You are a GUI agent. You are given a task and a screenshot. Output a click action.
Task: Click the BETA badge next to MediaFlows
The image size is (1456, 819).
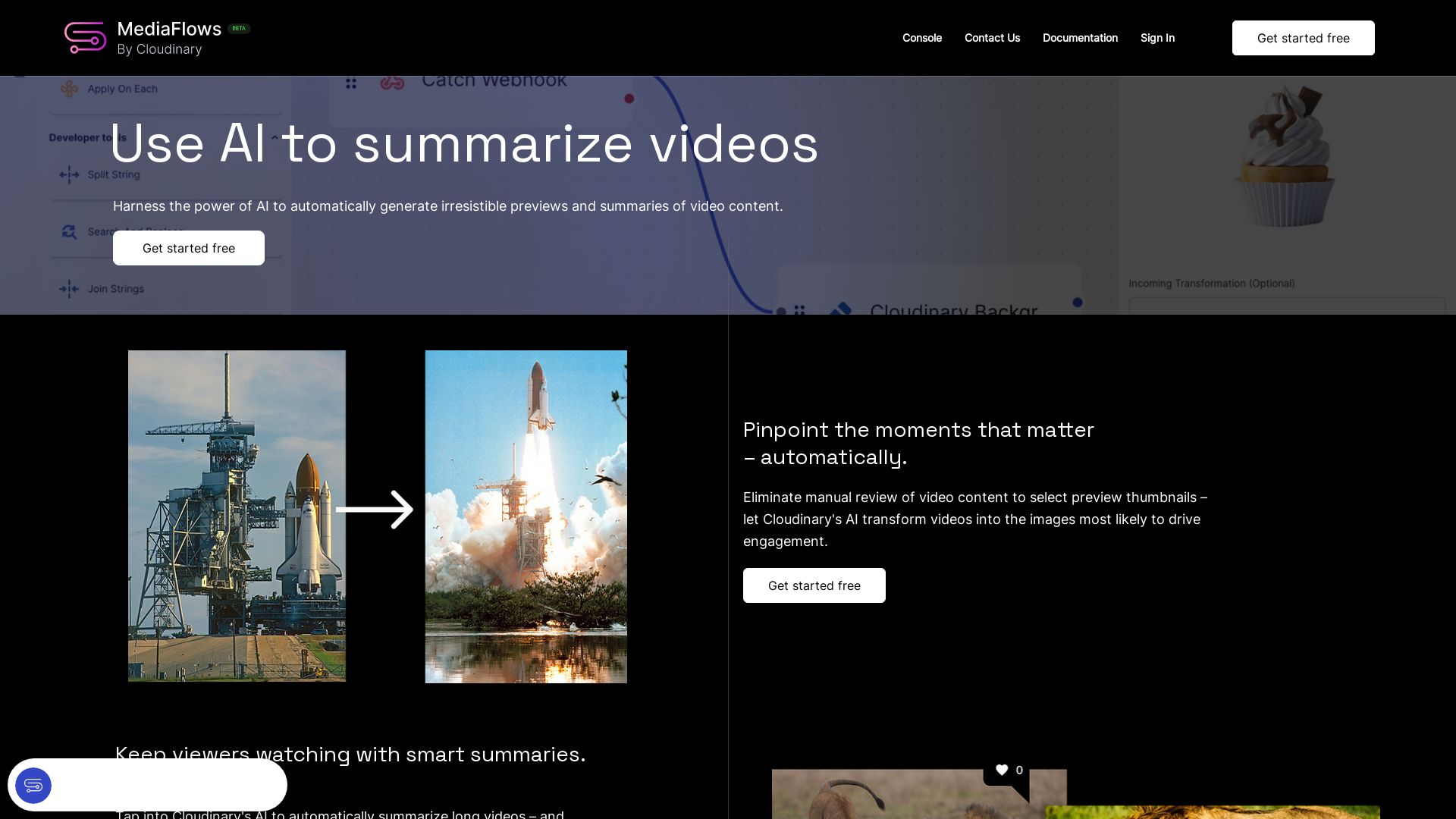(x=237, y=28)
